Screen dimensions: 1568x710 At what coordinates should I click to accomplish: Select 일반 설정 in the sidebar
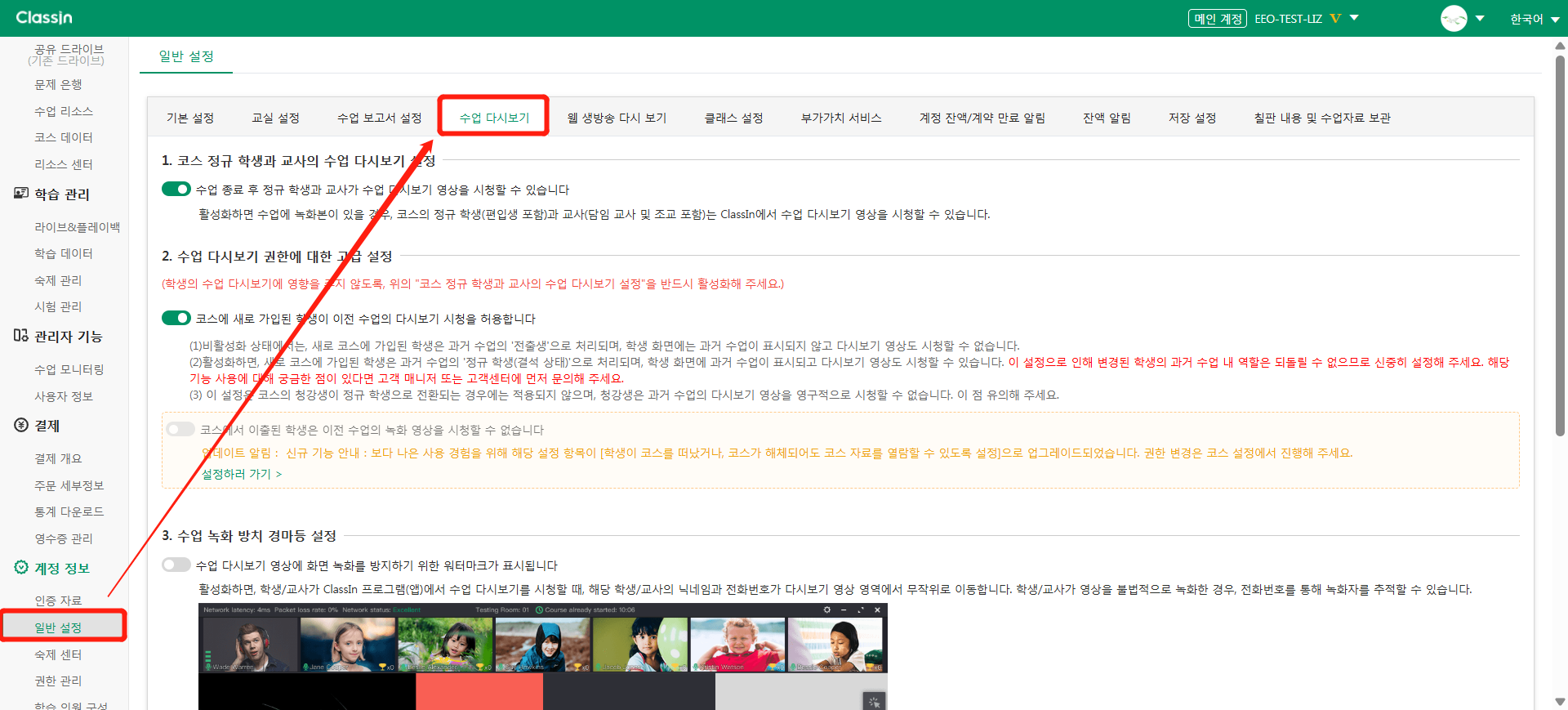pyautogui.click(x=58, y=627)
